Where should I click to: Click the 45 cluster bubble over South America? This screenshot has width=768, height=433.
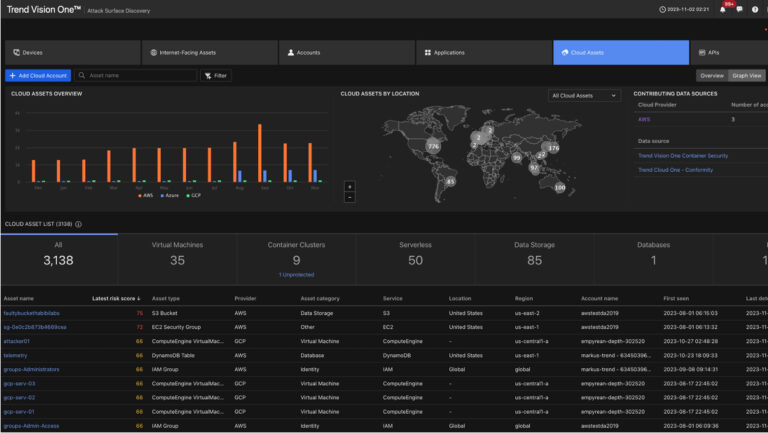451,182
